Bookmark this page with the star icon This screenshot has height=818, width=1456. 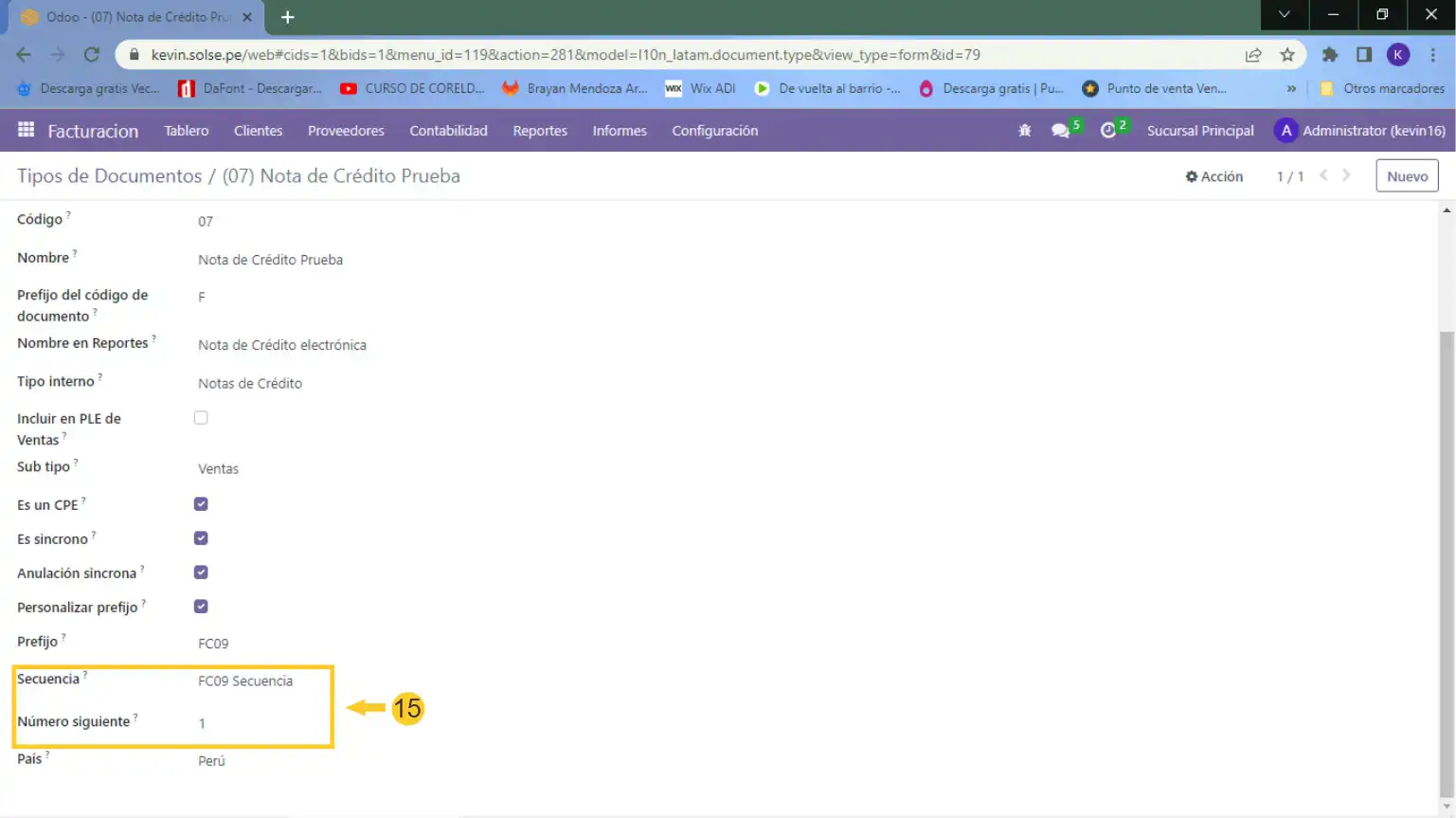pyautogui.click(x=1287, y=55)
